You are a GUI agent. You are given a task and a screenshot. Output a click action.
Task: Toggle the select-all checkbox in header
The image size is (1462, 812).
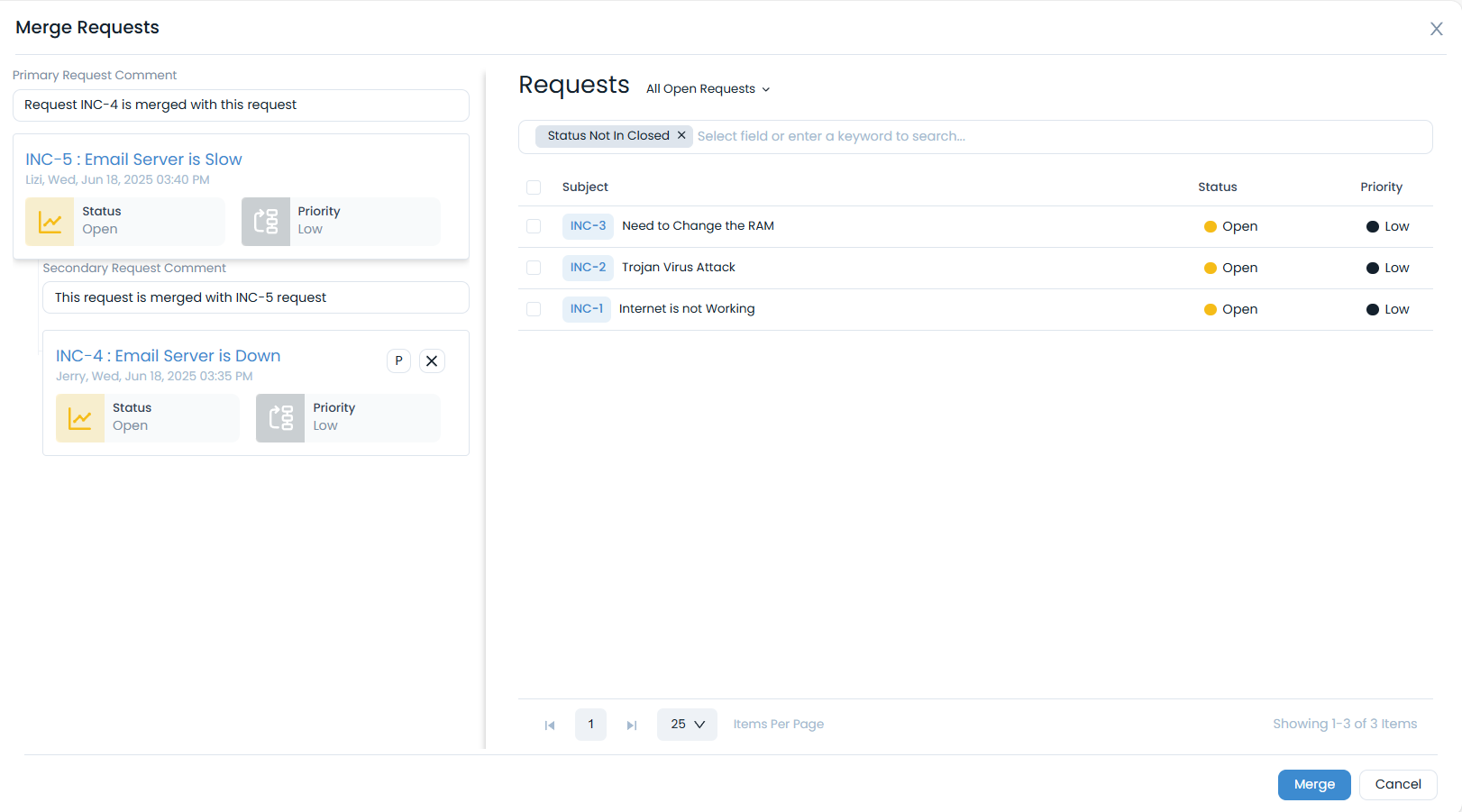coord(534,187)
